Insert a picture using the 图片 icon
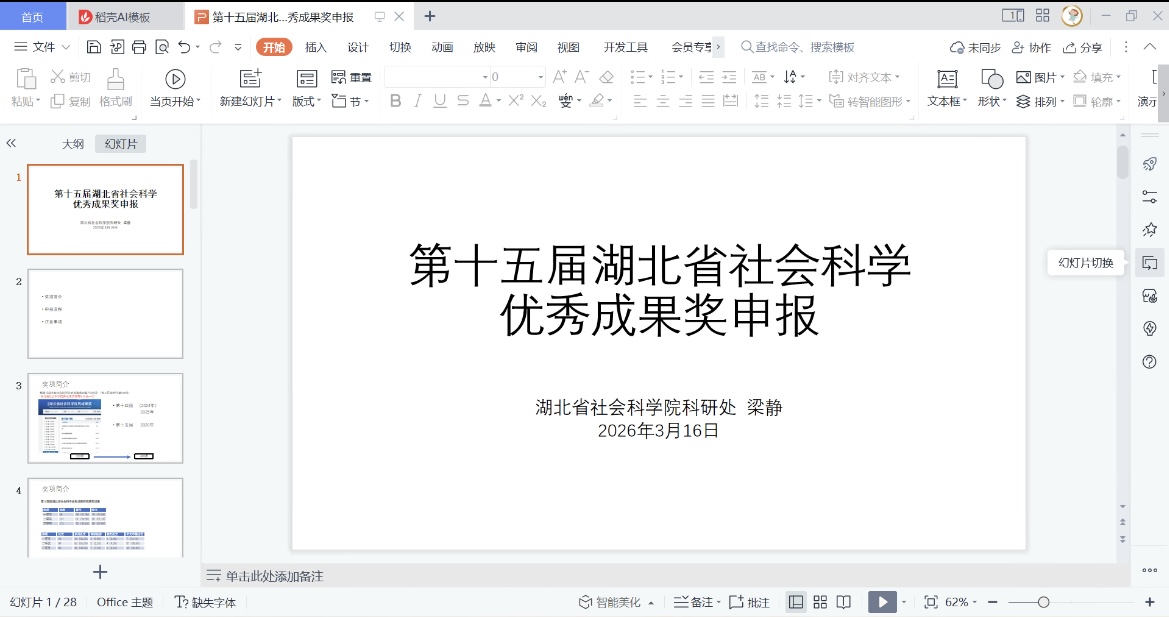 point(1034,76)
